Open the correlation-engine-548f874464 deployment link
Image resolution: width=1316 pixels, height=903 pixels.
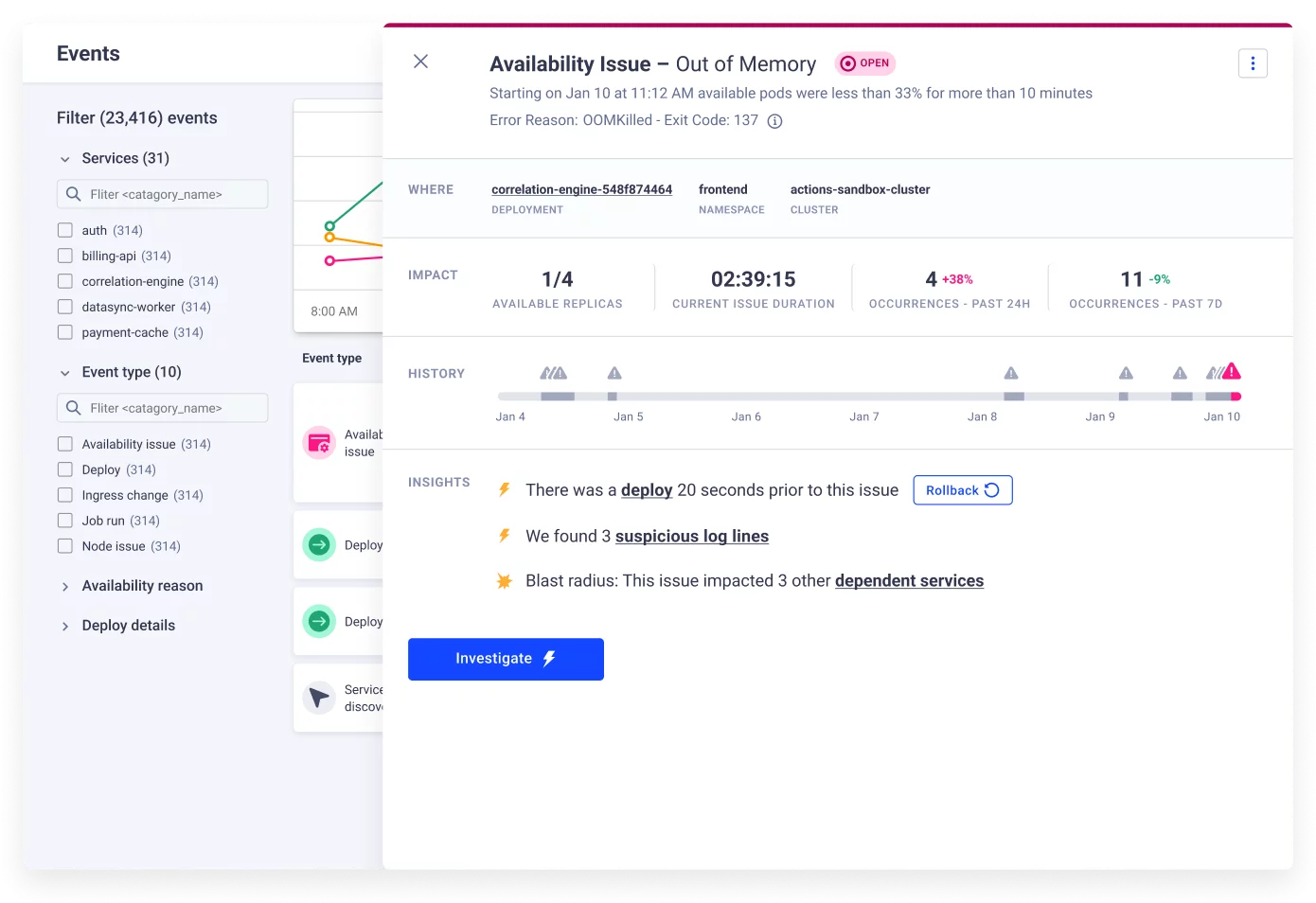tap(581, 189)
